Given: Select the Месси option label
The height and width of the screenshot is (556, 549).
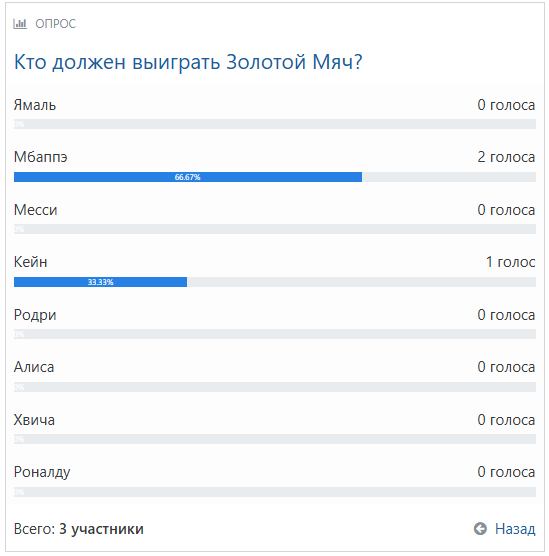Looking at the screenshot, I should pos(35,210).
